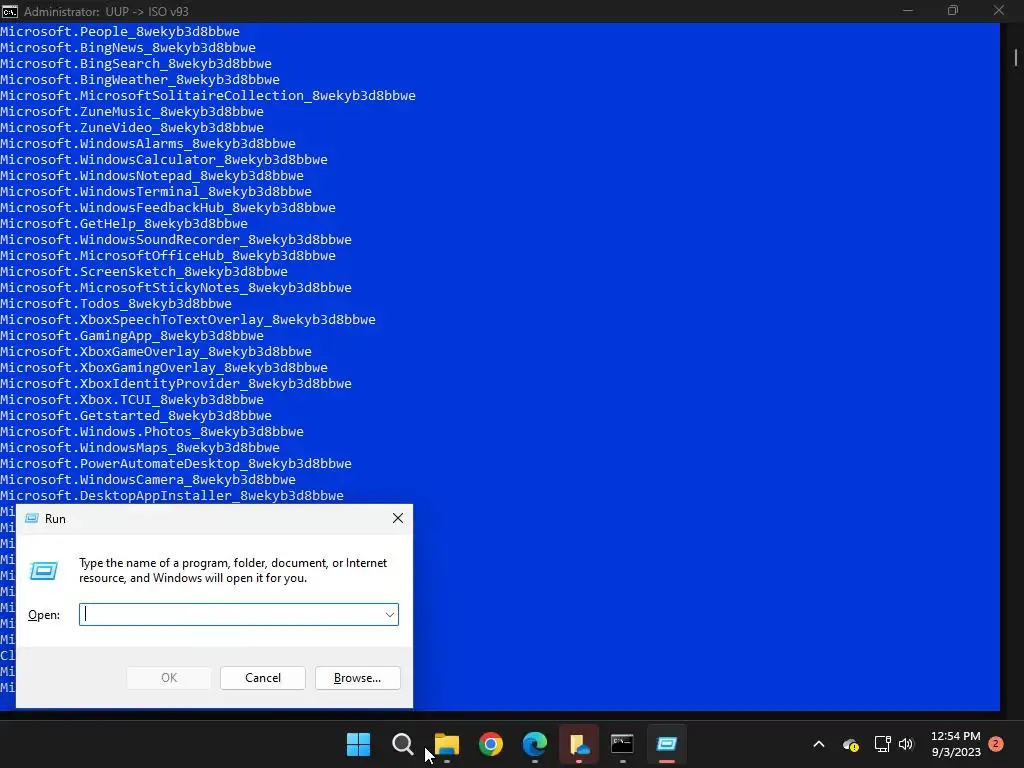Click the Microsoft.WindowsFeedbackHub line
1024x768 pixels.
(x=168, y=208)
